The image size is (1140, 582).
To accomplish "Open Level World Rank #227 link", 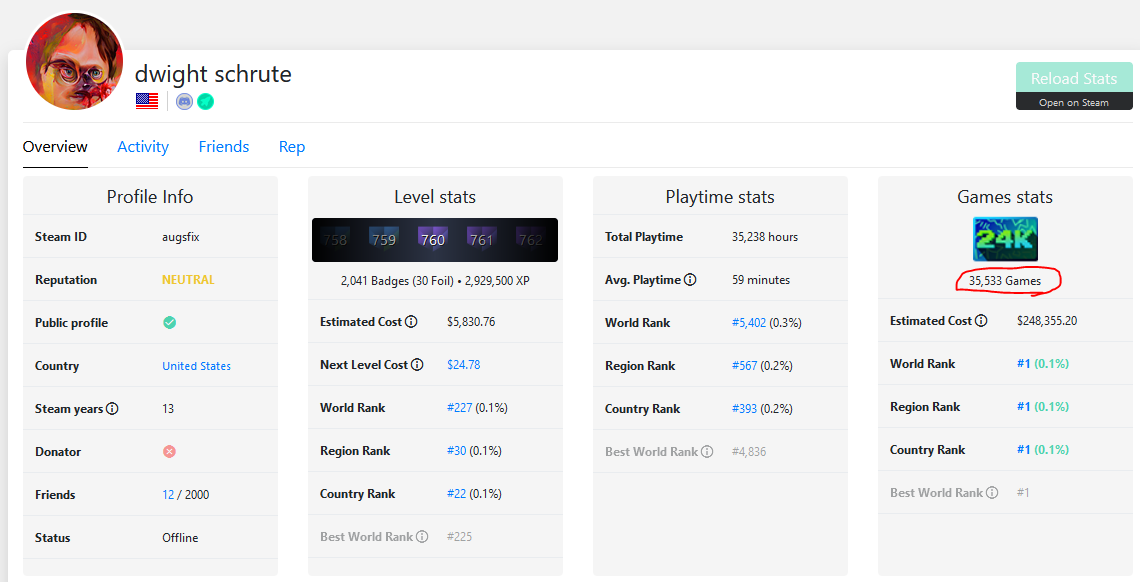I will [459, 408].
